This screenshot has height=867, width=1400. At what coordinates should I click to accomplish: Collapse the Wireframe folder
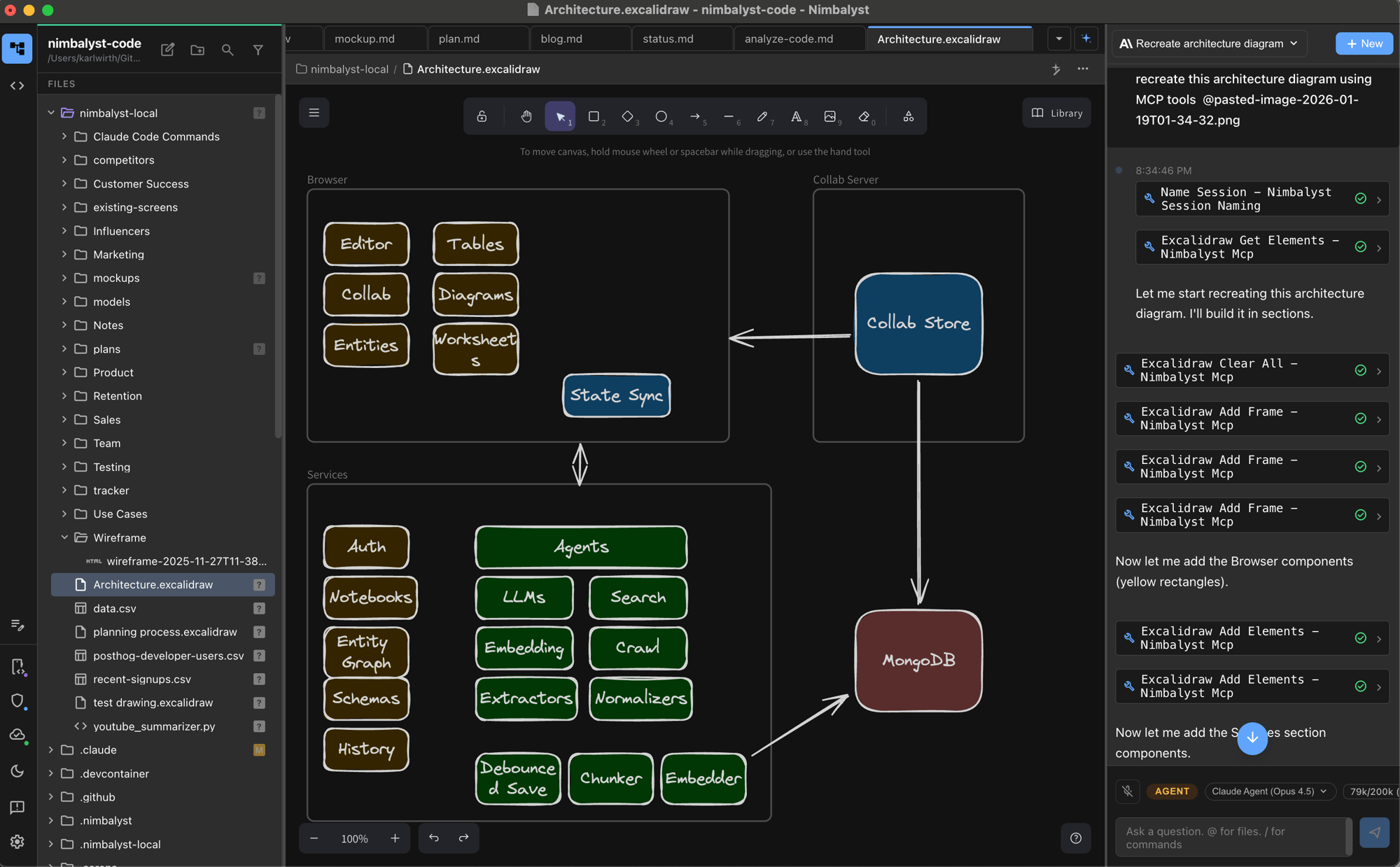tap(64, 537)
